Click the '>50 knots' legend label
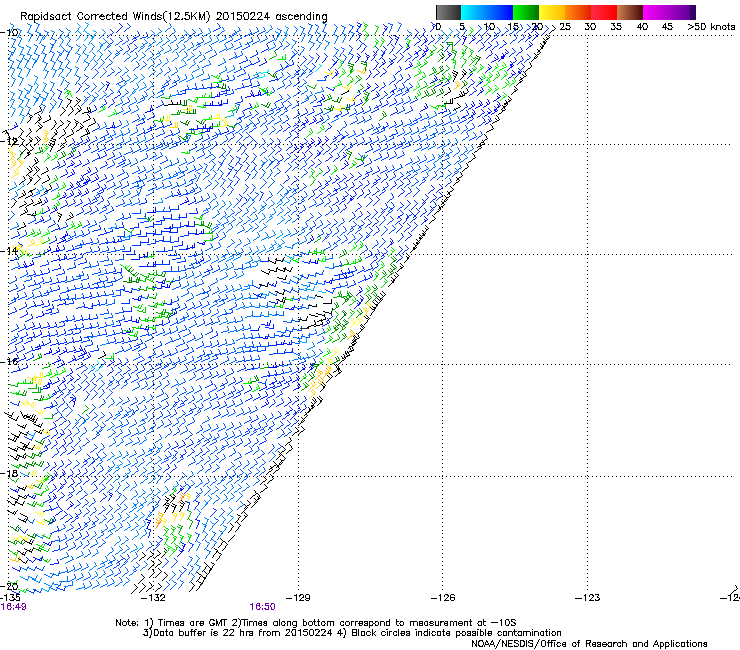The image size is (740, 650). tap(711, 26)
